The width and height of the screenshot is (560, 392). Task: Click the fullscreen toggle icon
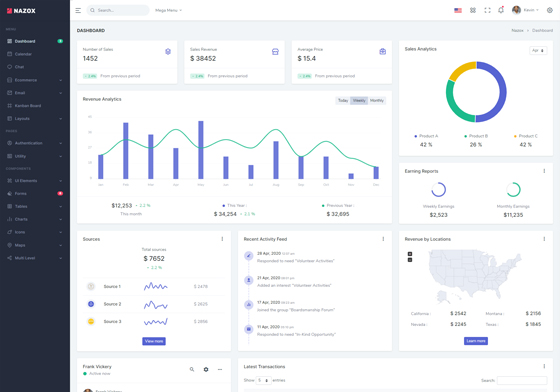point(487,10)
